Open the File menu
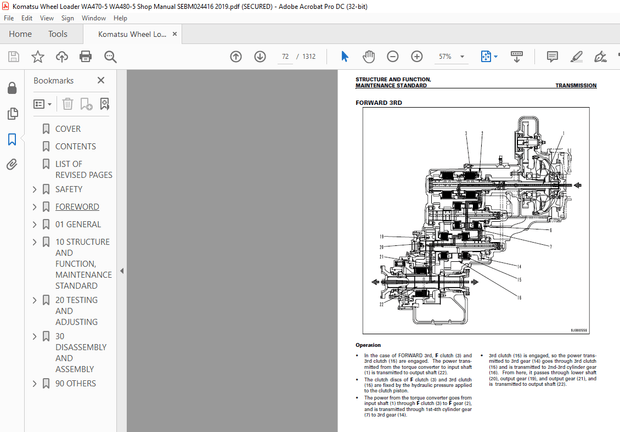The image size is (620, 432). (9, 18)
